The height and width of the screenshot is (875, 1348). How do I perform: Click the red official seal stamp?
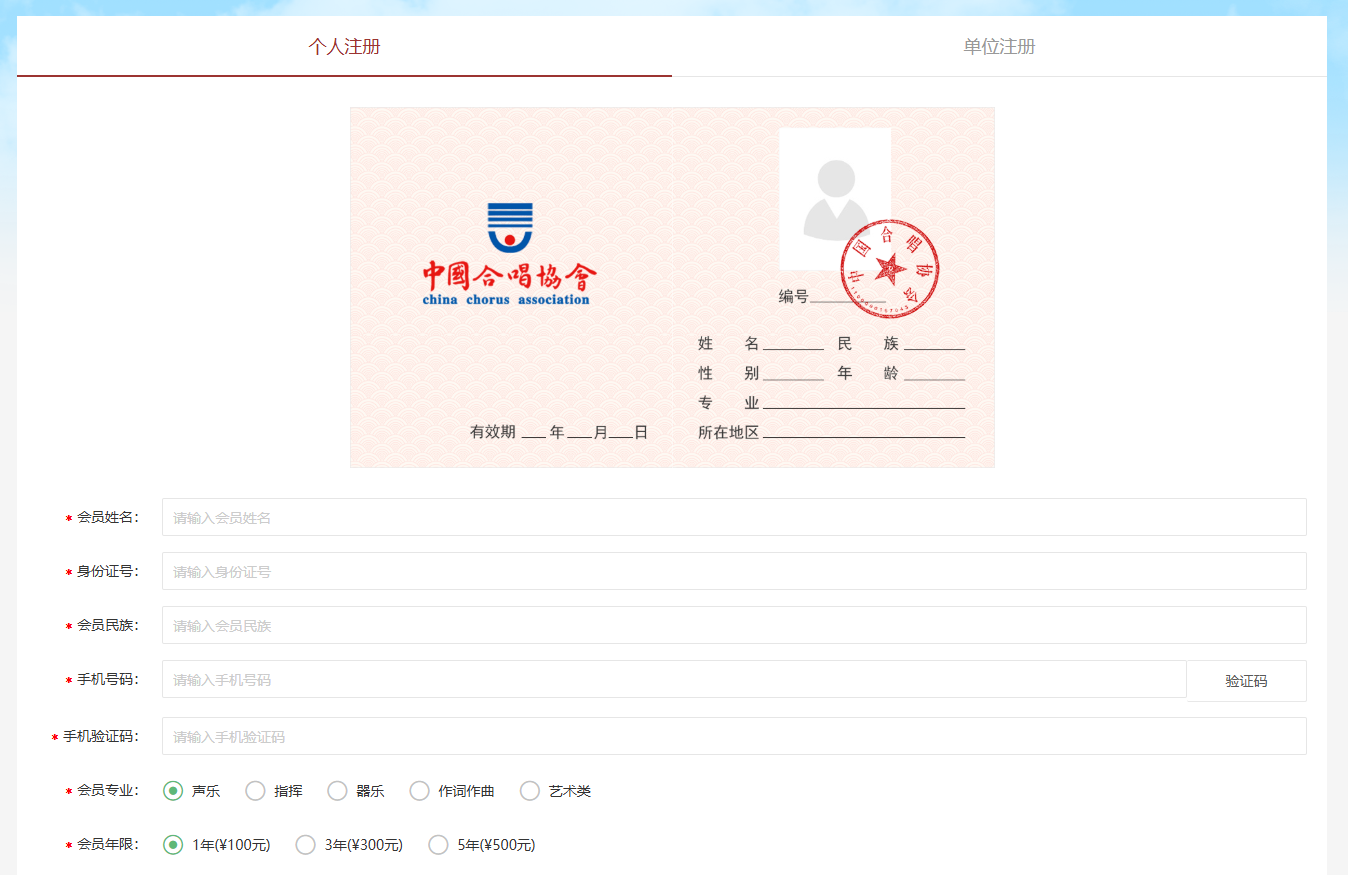889,269
